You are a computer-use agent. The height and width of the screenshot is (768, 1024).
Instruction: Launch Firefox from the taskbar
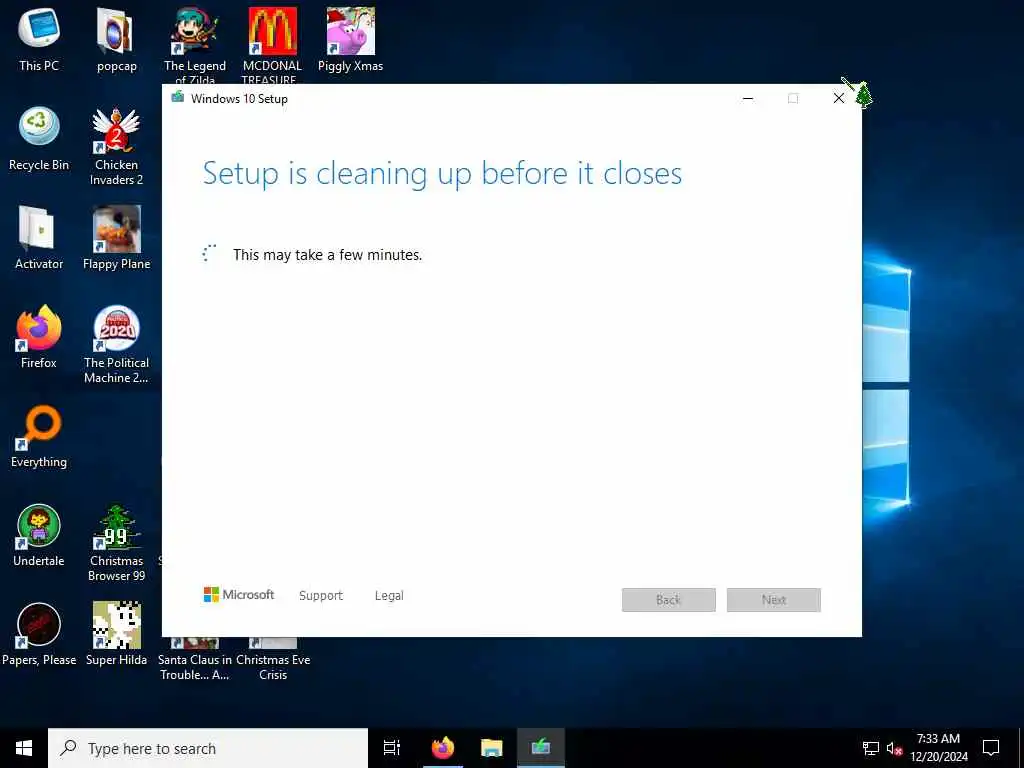[x=443, y=748]
